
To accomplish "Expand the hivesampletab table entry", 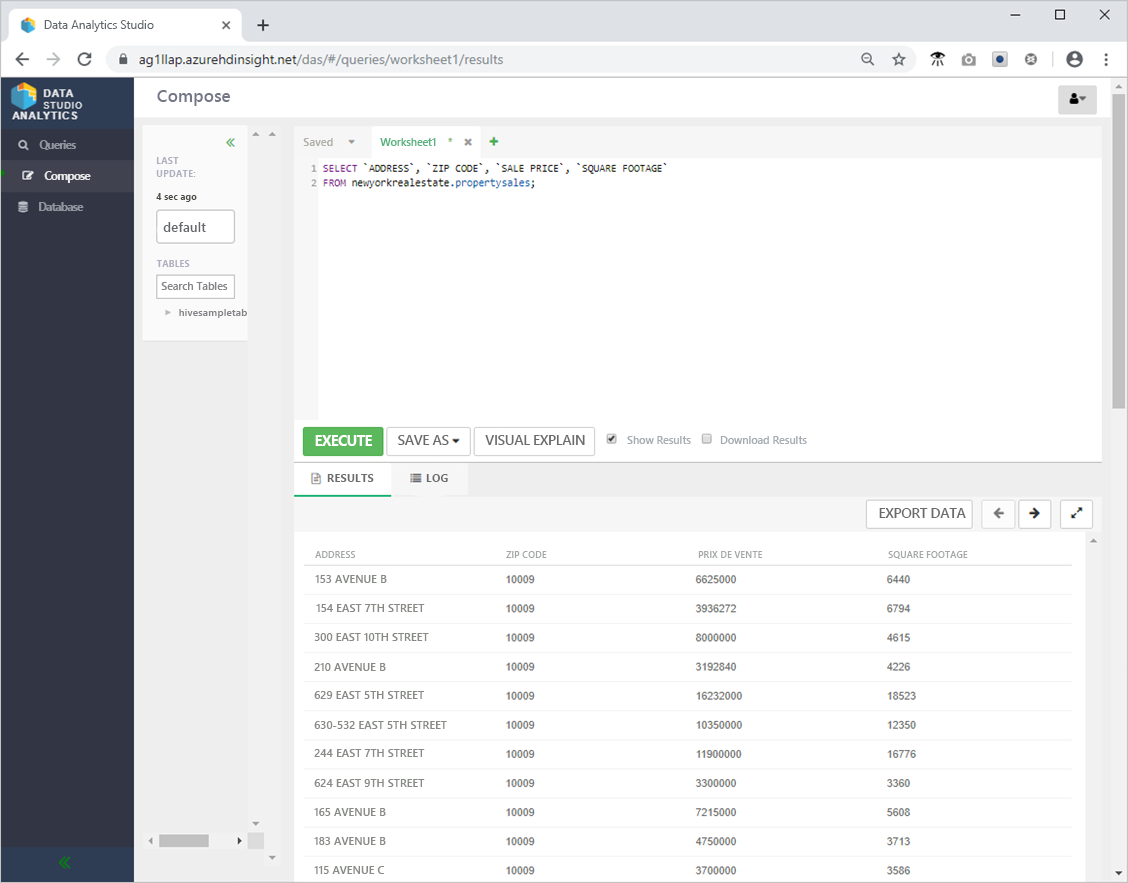I will click(x=167, y=312).
